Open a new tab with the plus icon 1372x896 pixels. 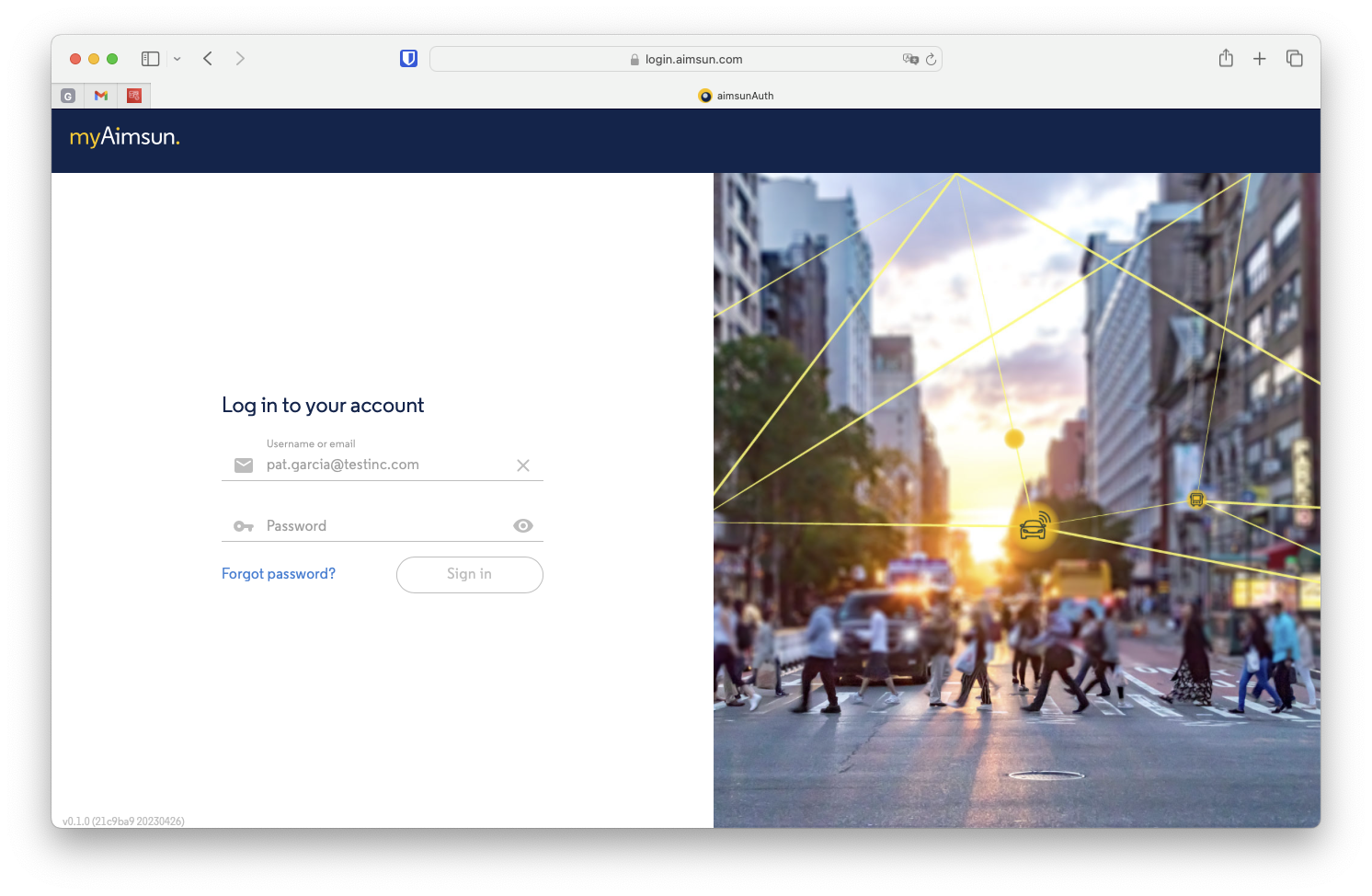coord(1260,58)
